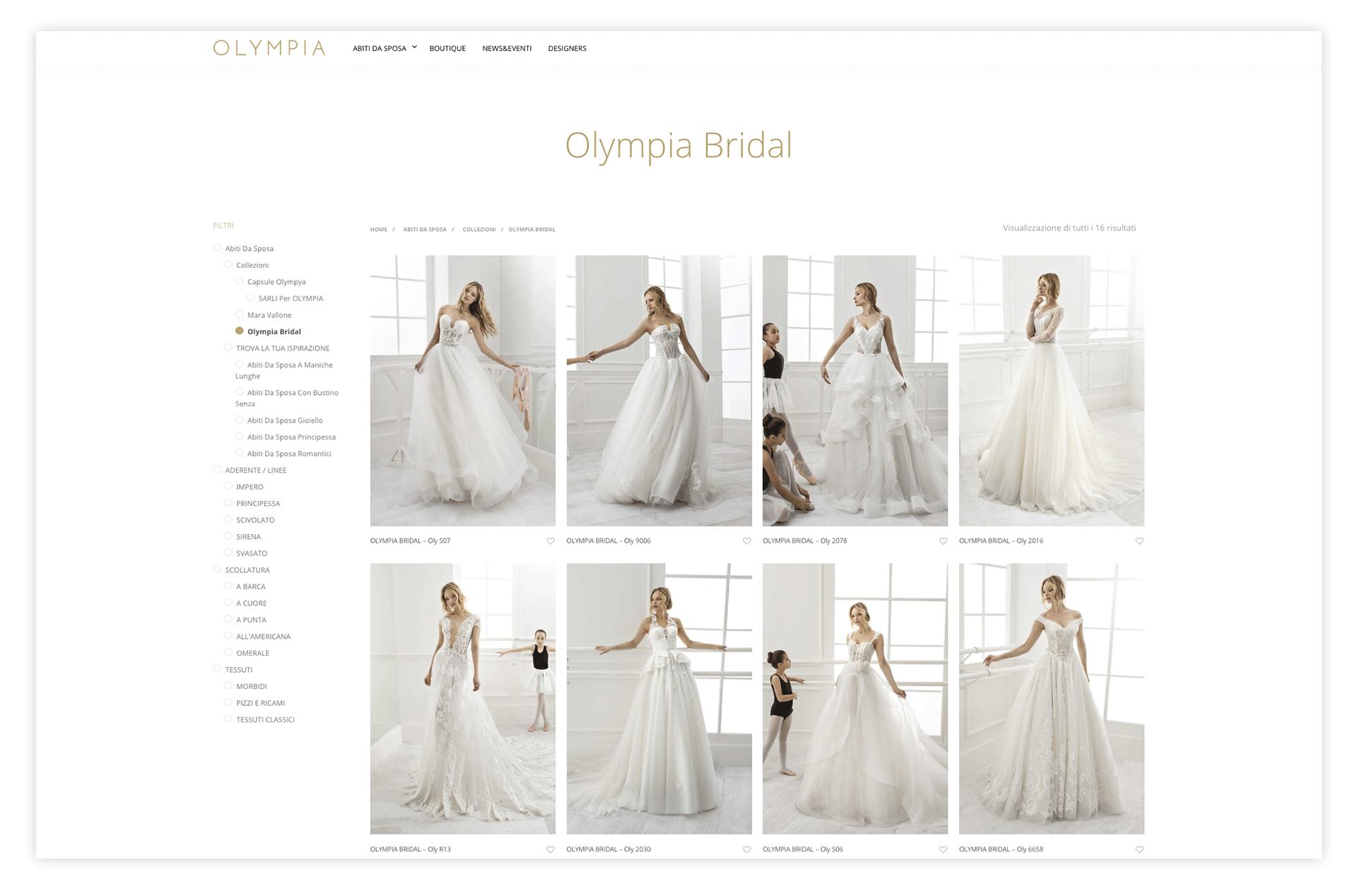Add Oly 2078 to wishlist heart
This screenshot has height=896, width=1357.
click(943, 541)
